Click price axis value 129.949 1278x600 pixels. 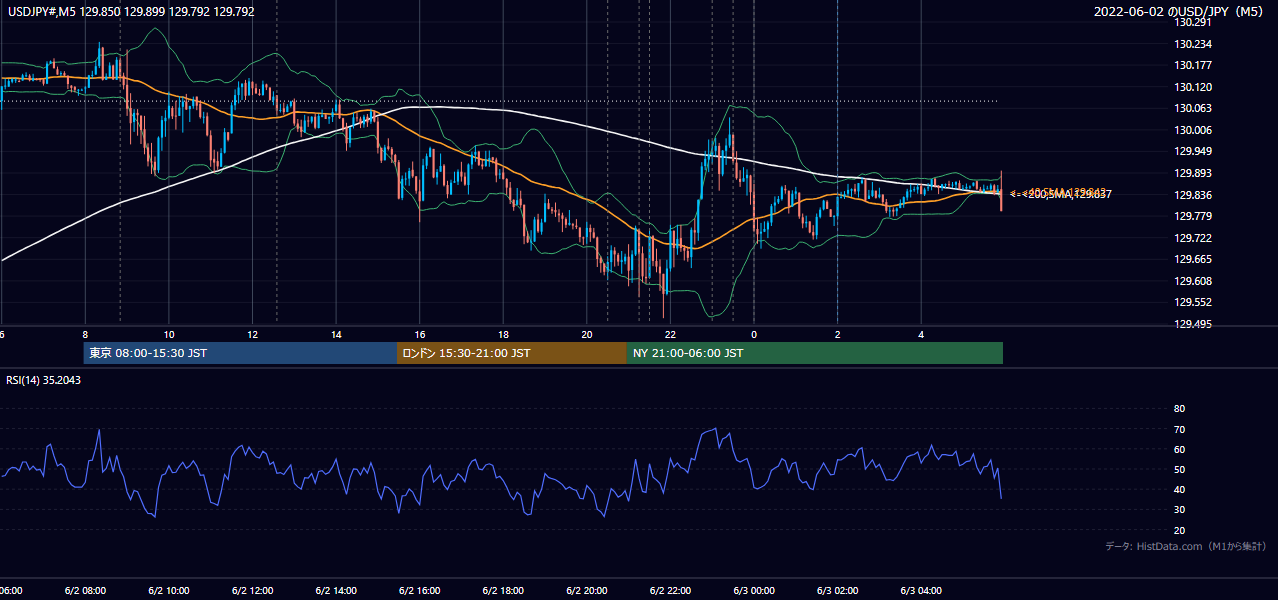click(x=1192, y=151)
